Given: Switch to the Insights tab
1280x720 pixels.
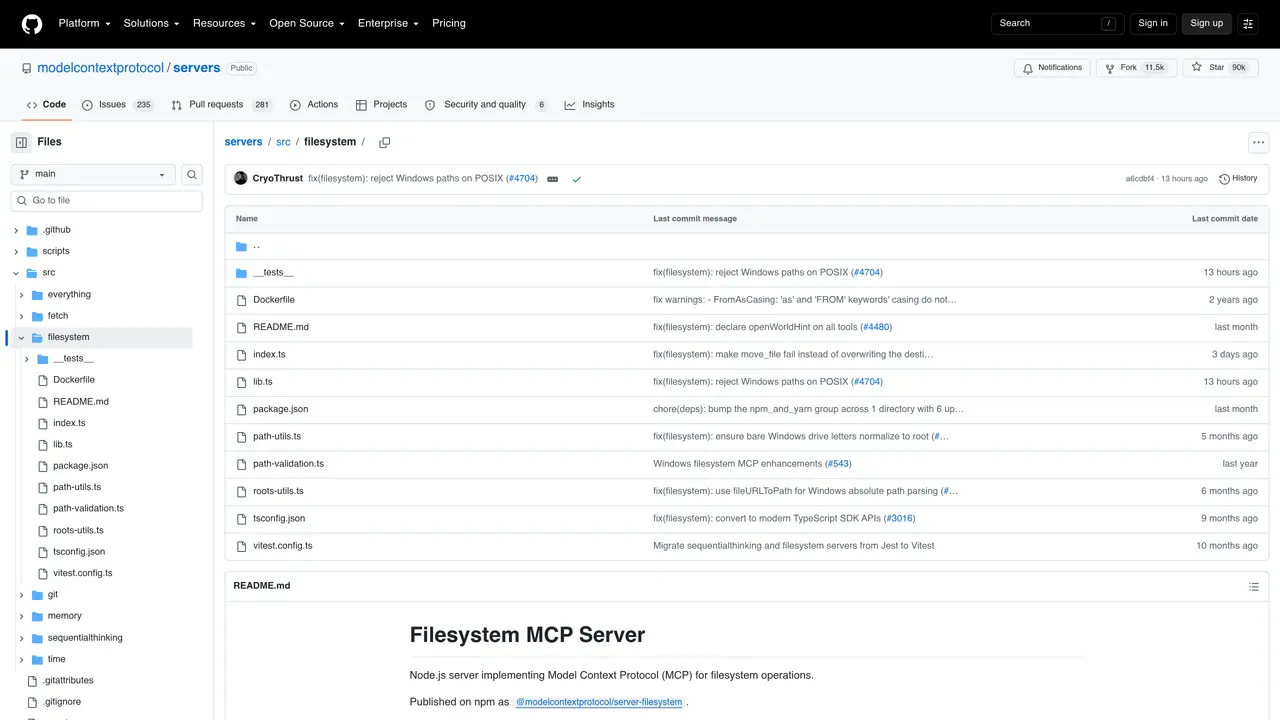Looking at the screenshot, I should tap(589, 104).
